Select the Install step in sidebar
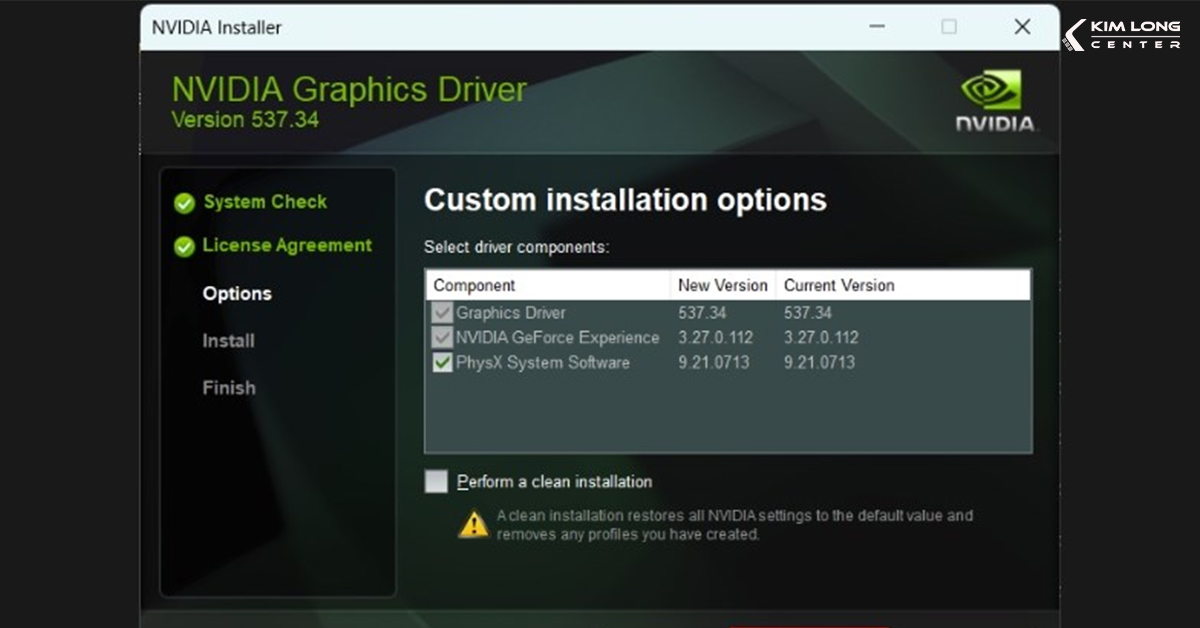The width and height of the screenshot is (1200, 628). [x=227, y=341]
